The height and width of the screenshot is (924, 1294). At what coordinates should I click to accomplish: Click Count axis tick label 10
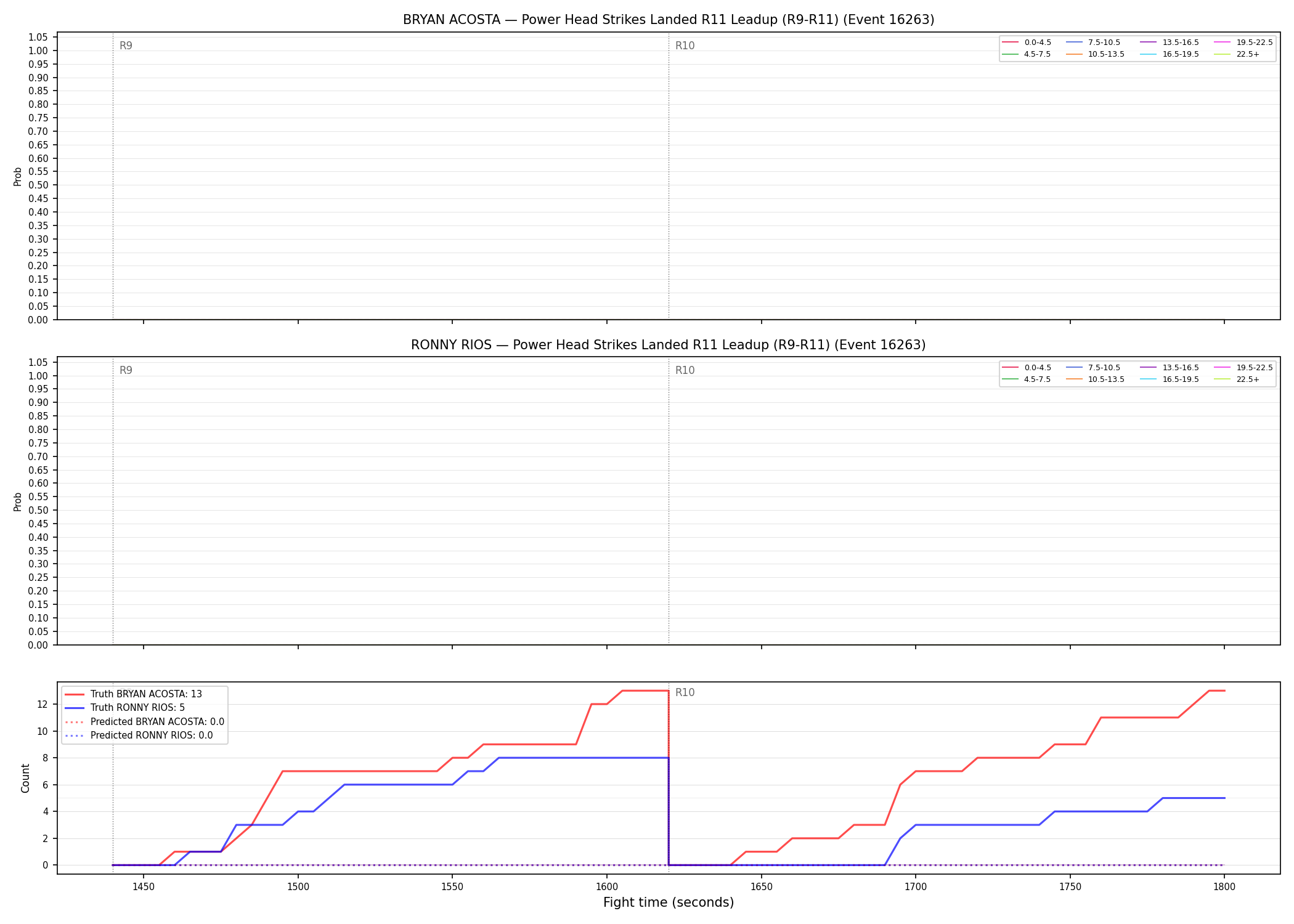click(43, 731)
